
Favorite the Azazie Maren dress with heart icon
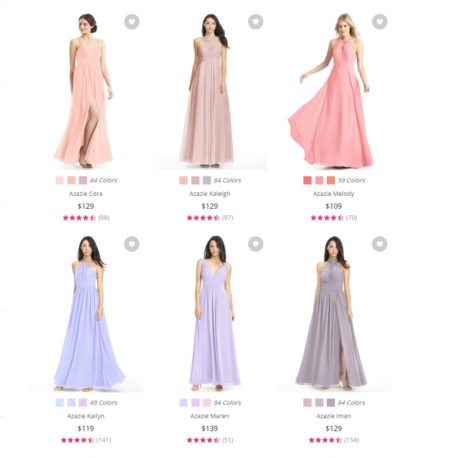pos(256,244)
